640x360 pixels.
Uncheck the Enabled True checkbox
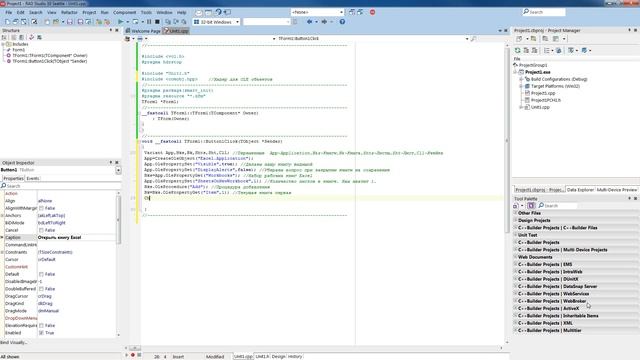pos(41,333)
